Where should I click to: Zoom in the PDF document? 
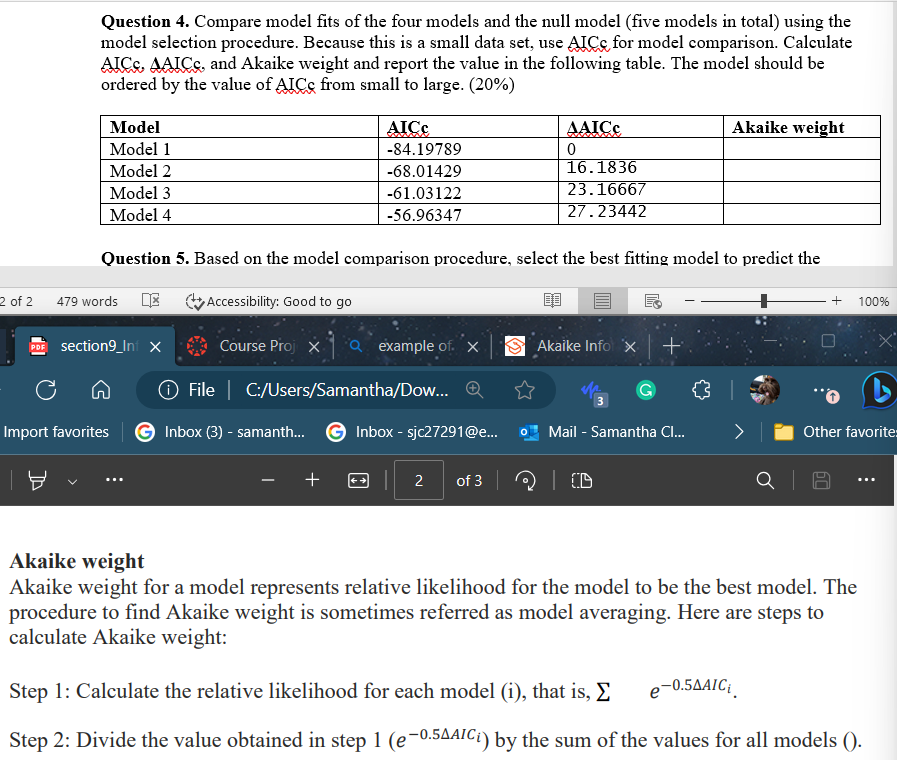click(312, 480)
